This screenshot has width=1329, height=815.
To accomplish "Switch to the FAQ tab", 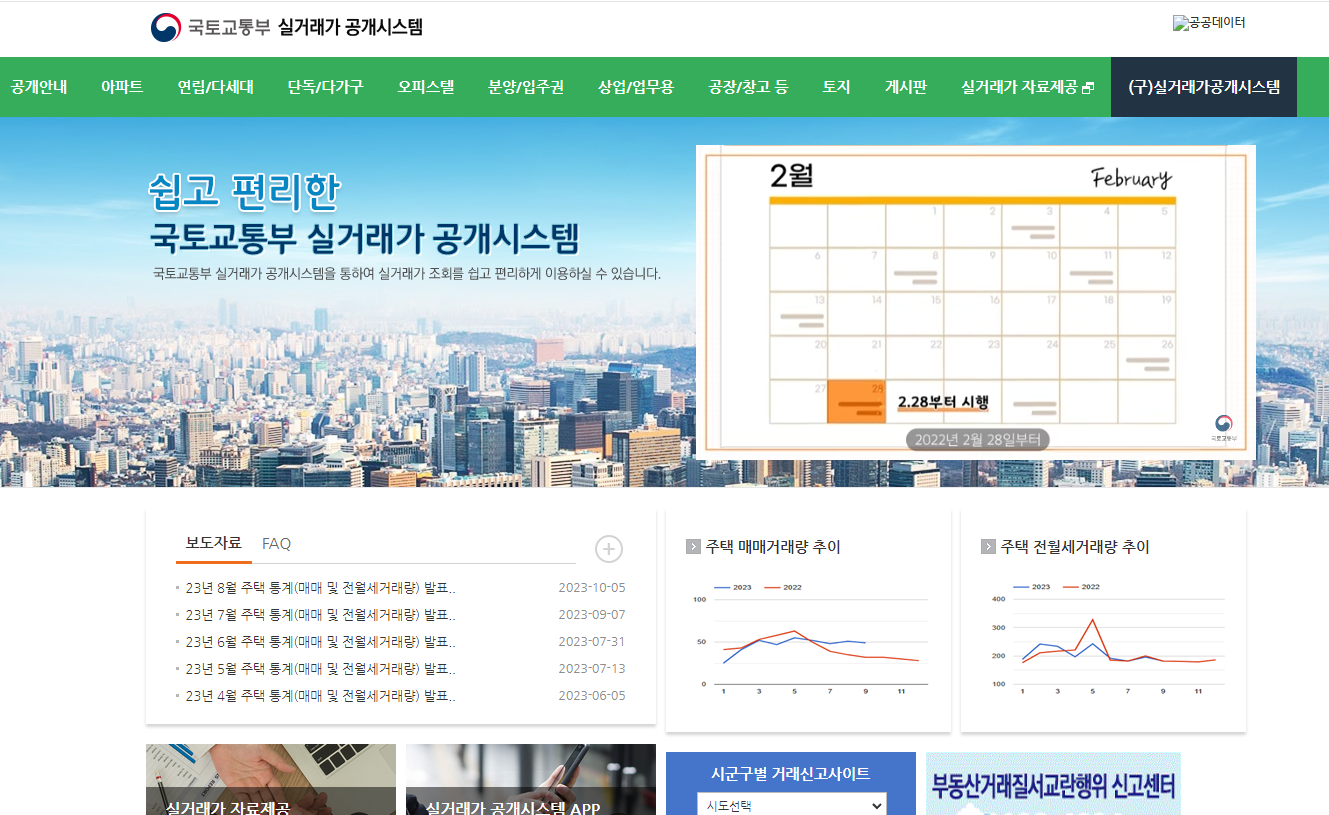I will (277, 544).
